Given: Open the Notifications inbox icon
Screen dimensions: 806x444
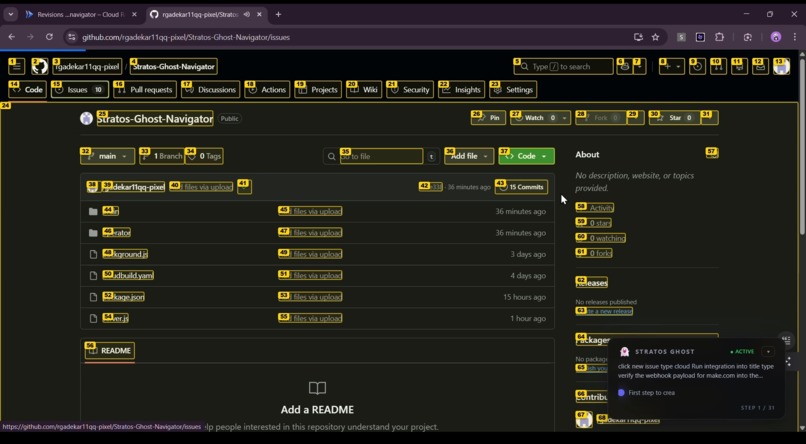Looking at the screenshot, I should [x=760, y=66].
